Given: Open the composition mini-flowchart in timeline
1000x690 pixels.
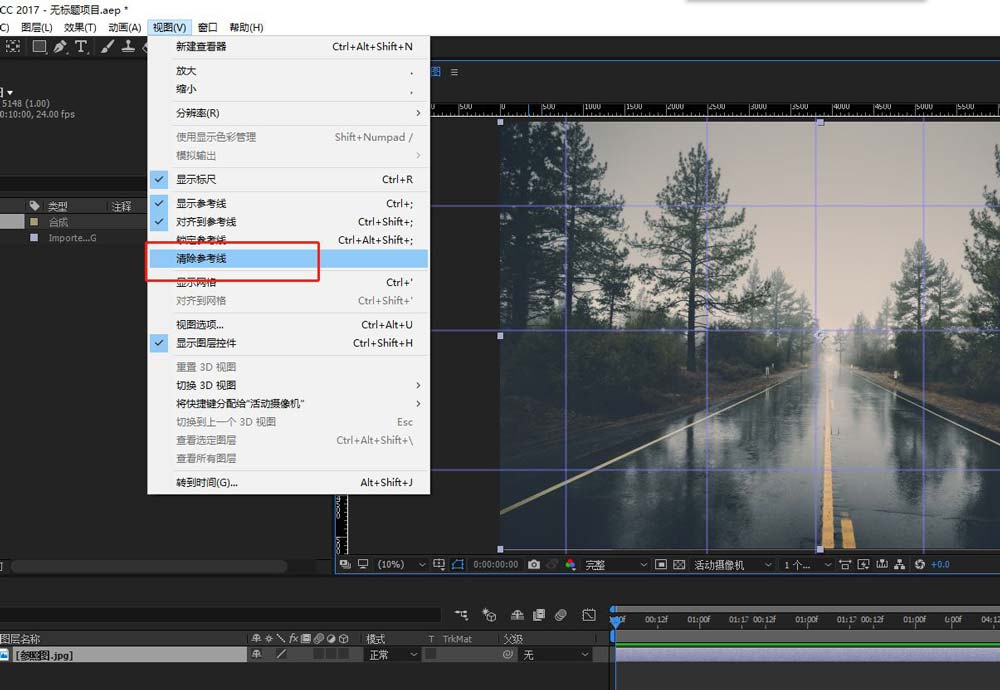Looking at the screenshot, I should [x=461, y=615].
